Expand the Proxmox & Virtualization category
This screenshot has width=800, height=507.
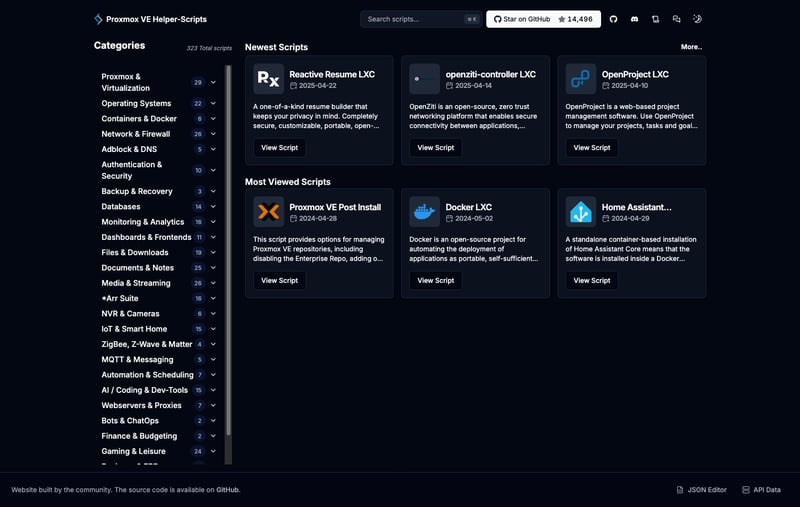coord(213,82)
